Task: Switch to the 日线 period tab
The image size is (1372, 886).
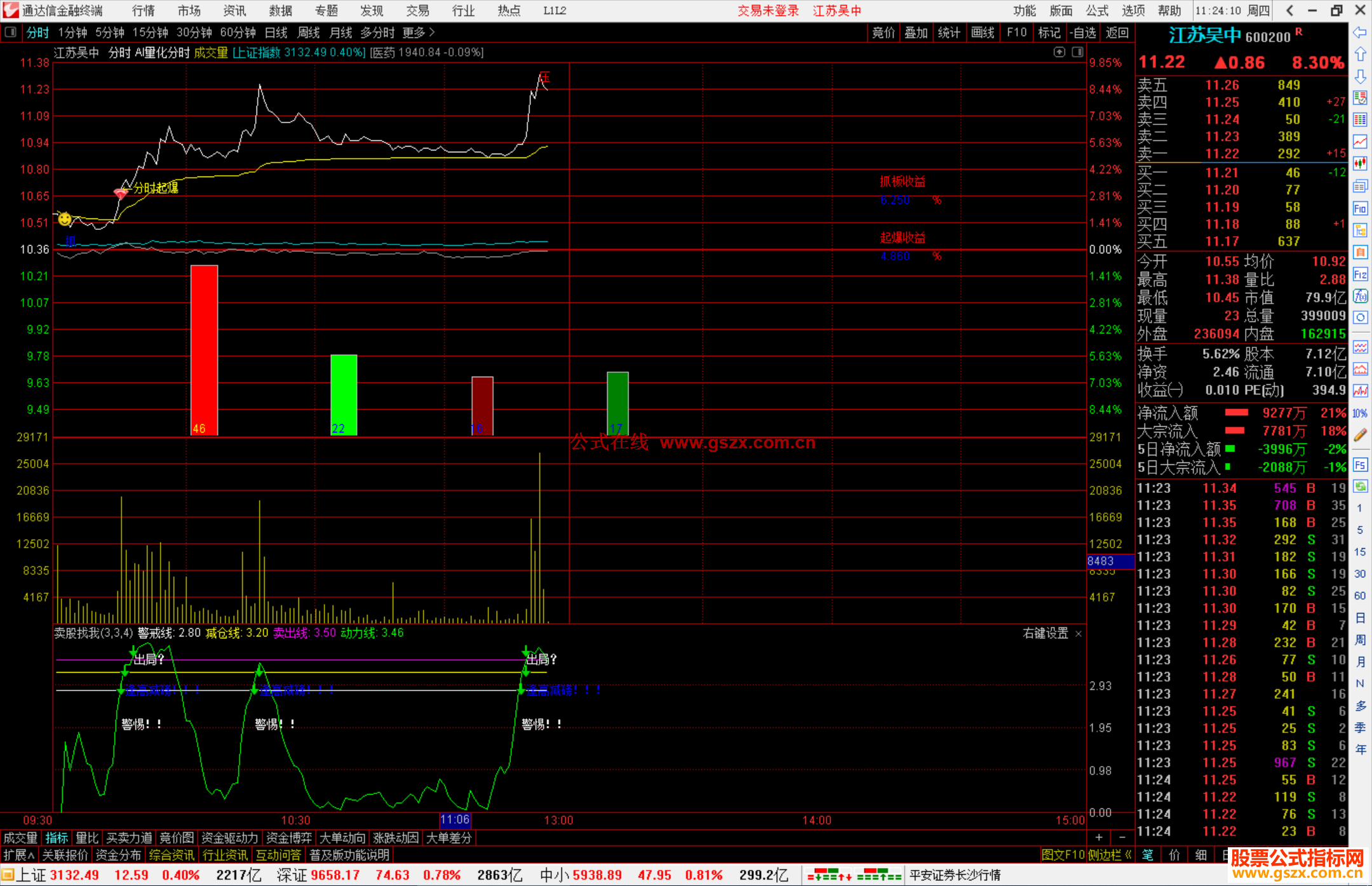Action: (x=276, y=32)
